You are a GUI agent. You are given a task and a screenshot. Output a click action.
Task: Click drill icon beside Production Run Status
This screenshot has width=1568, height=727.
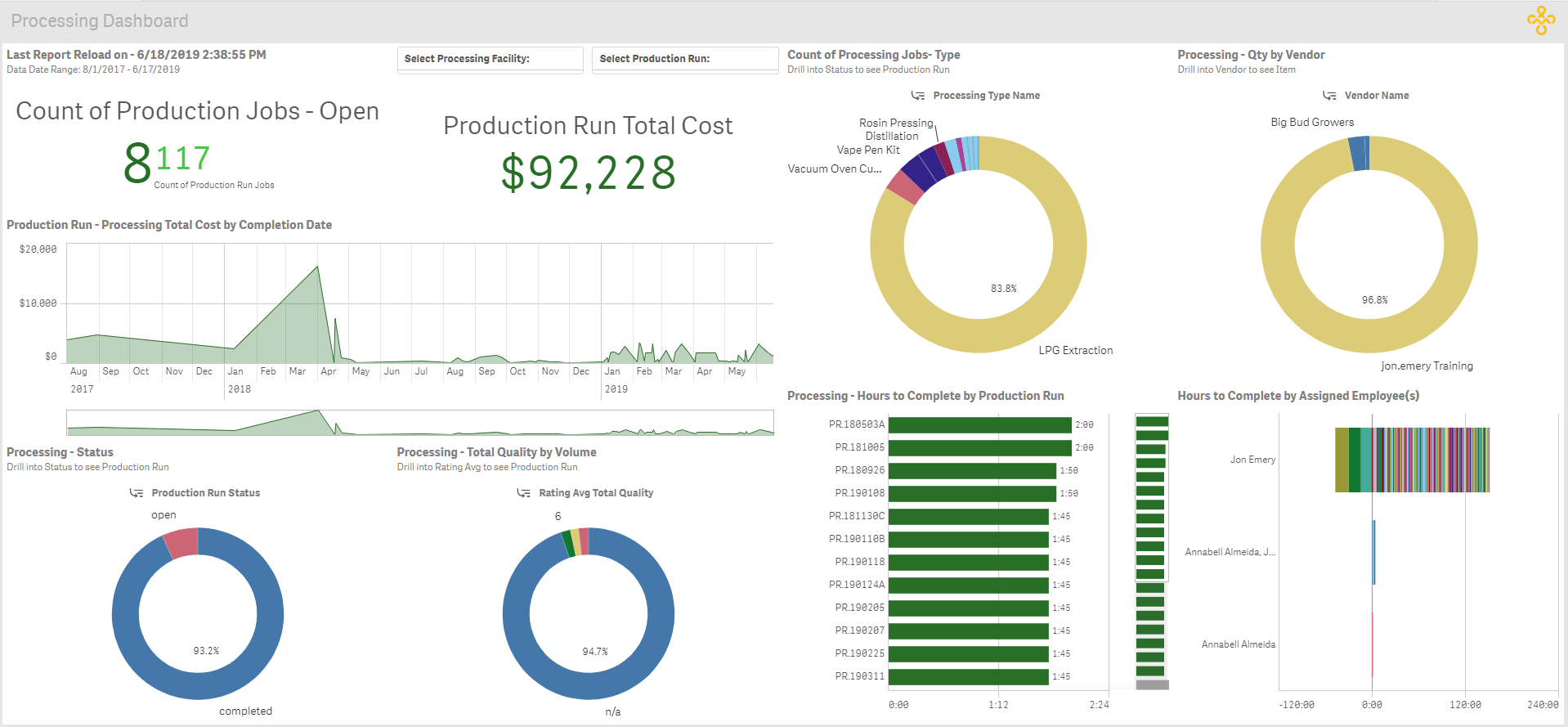[137, 493]
